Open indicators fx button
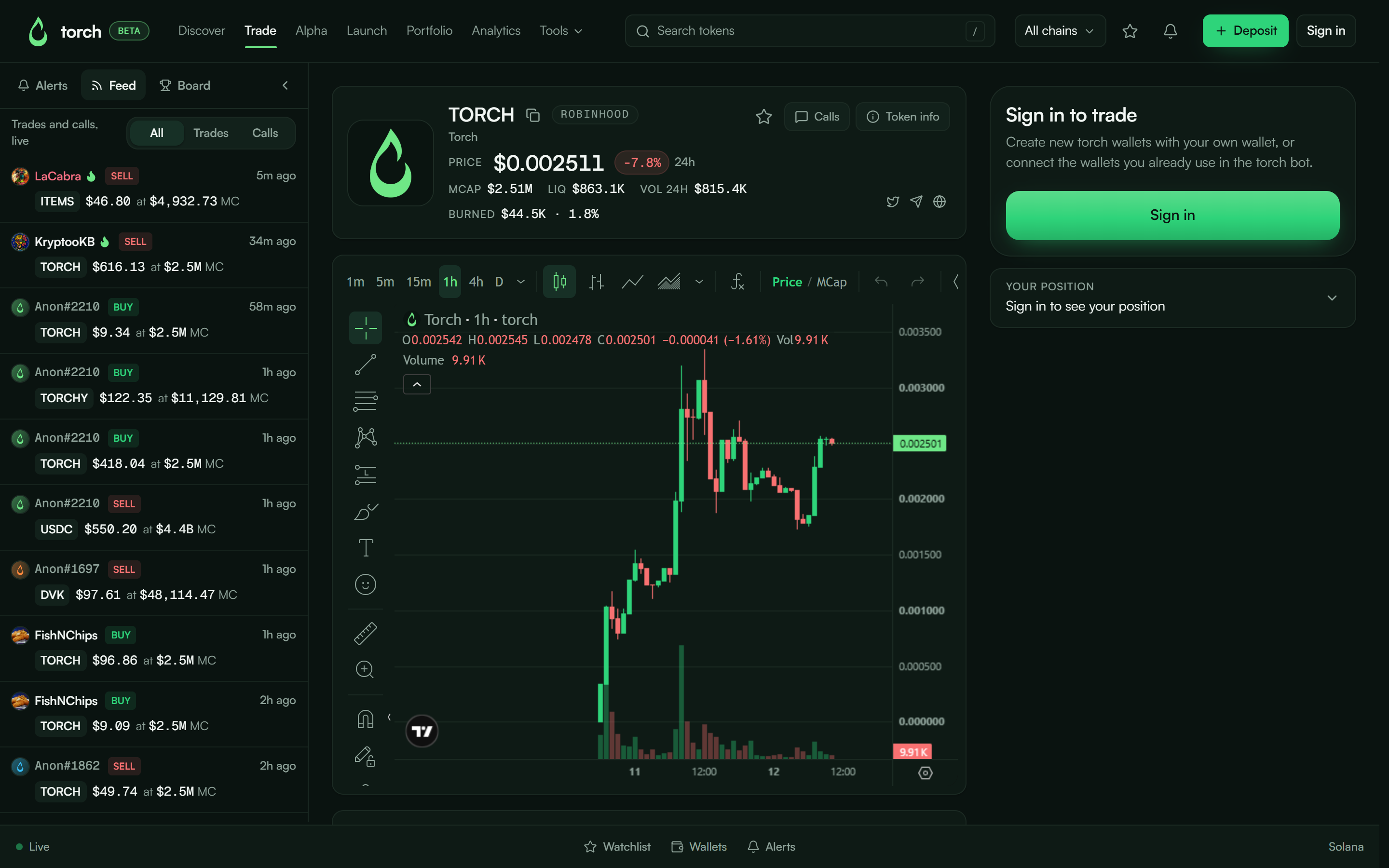Screen dimensions: 1389x868 pyautogui.click(x=737, y=282)
